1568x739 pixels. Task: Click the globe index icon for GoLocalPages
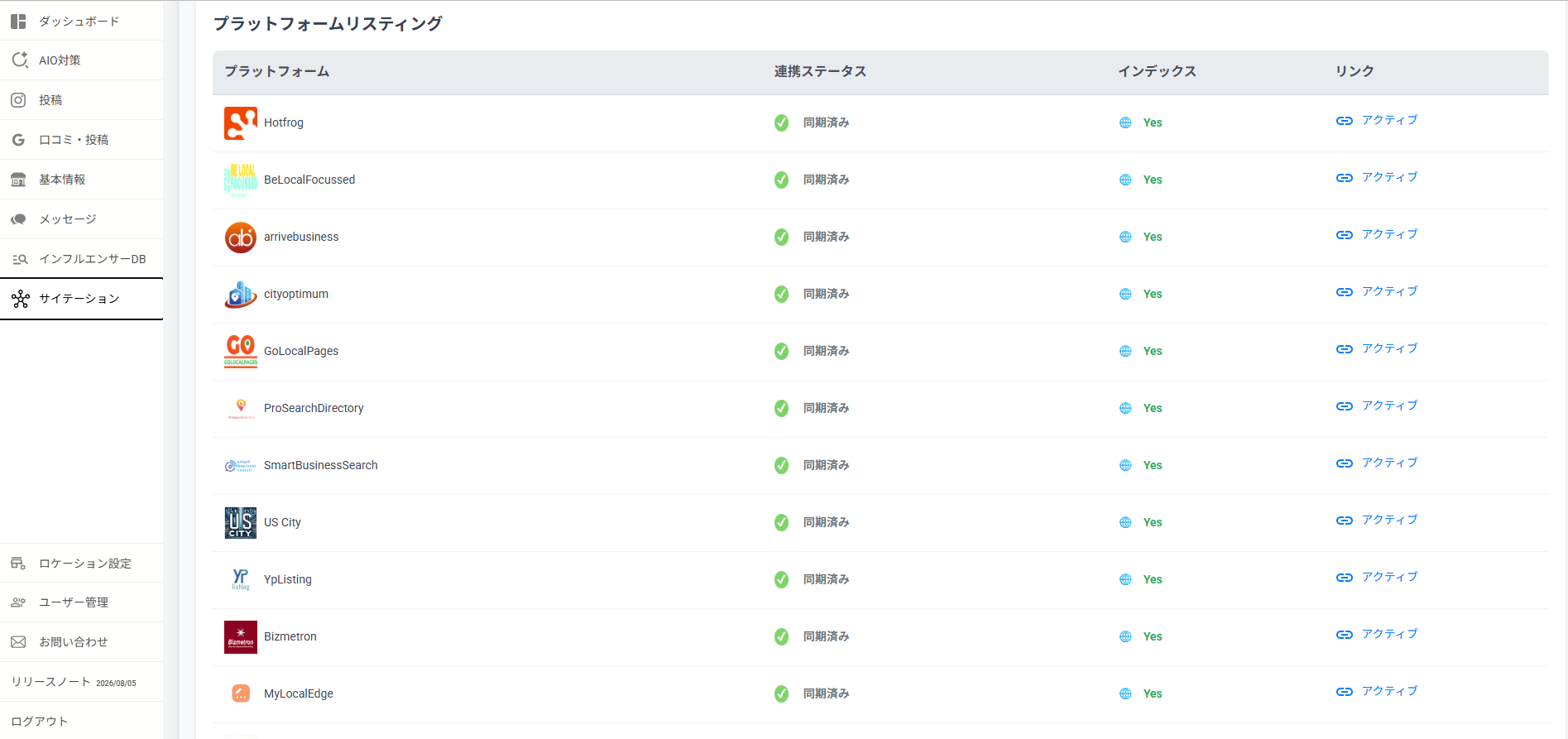tap(1125, 352)
